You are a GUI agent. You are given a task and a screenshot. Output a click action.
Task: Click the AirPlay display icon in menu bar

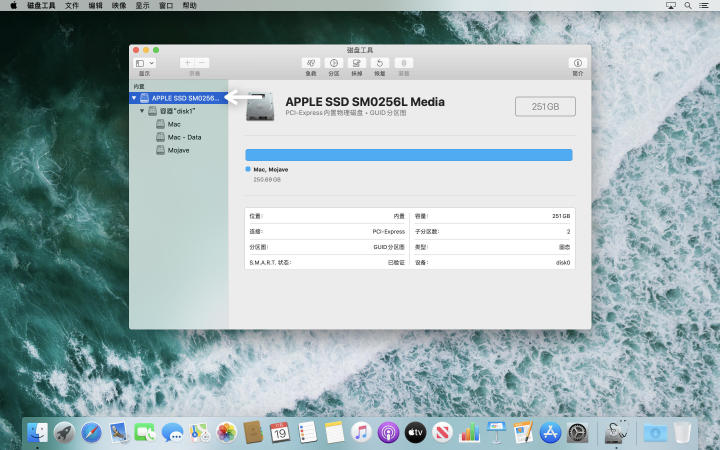pyautogui.click(x=671, y=6)
